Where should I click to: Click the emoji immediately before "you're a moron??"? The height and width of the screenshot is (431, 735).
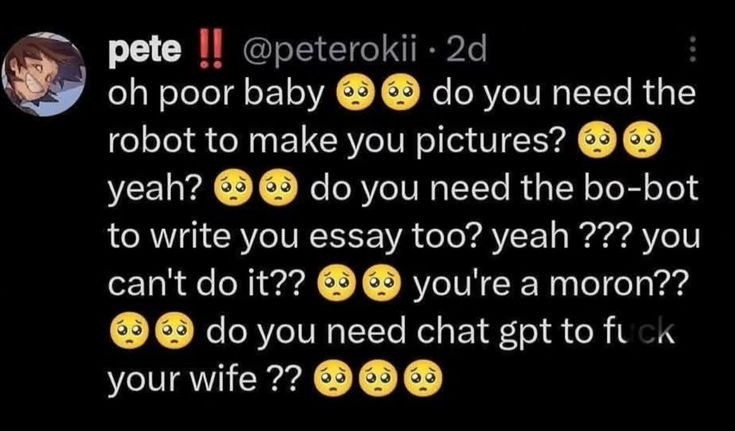pos(383,283)
